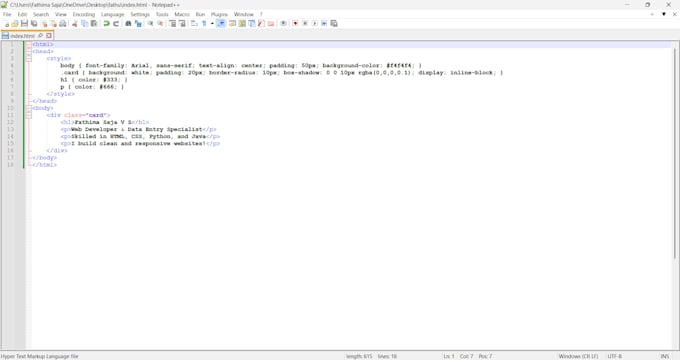Open the Document List panel icon
680x360 pixels.
[x=252, y=23]
